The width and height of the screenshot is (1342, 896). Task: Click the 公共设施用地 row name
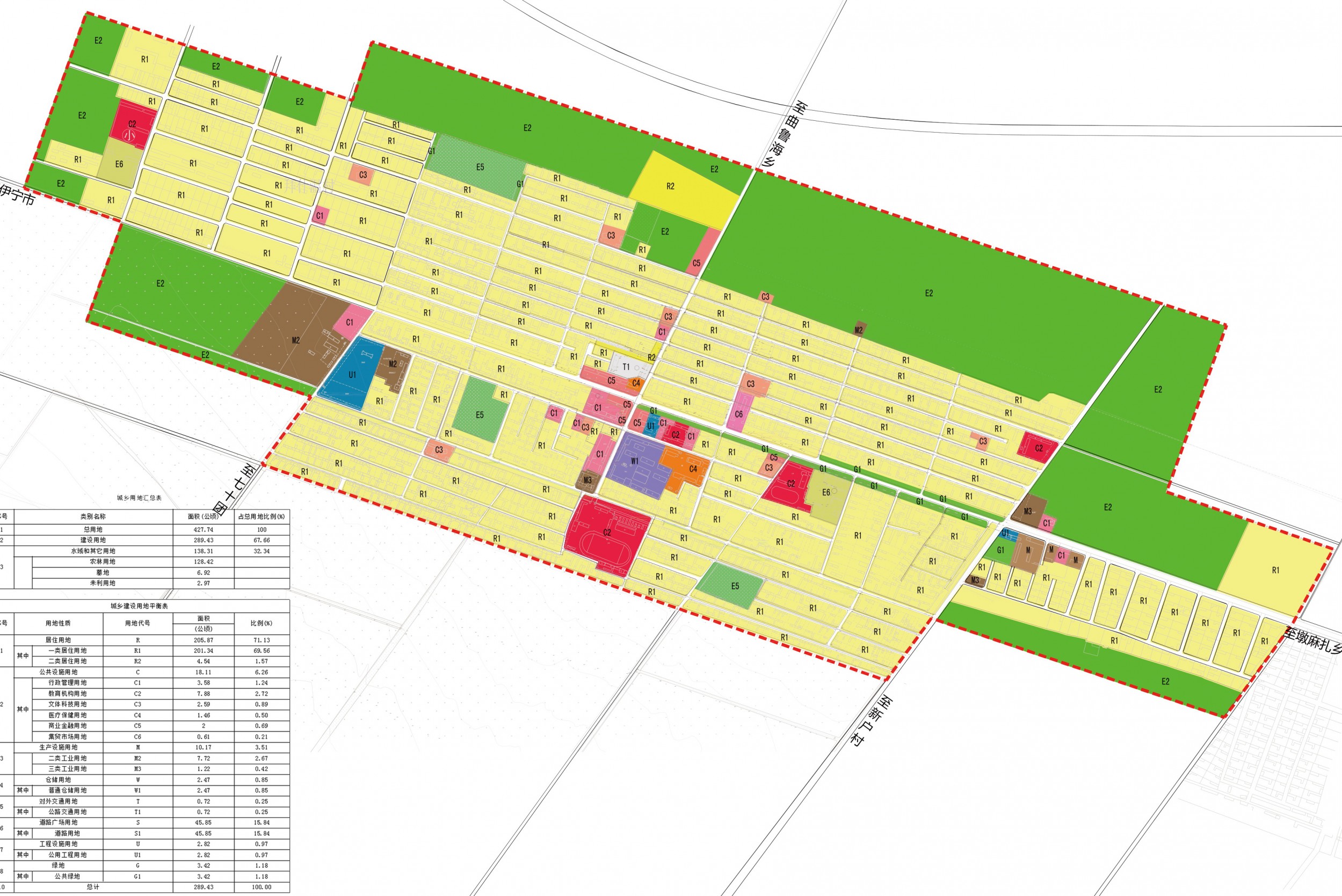click(x=59, y=672)
